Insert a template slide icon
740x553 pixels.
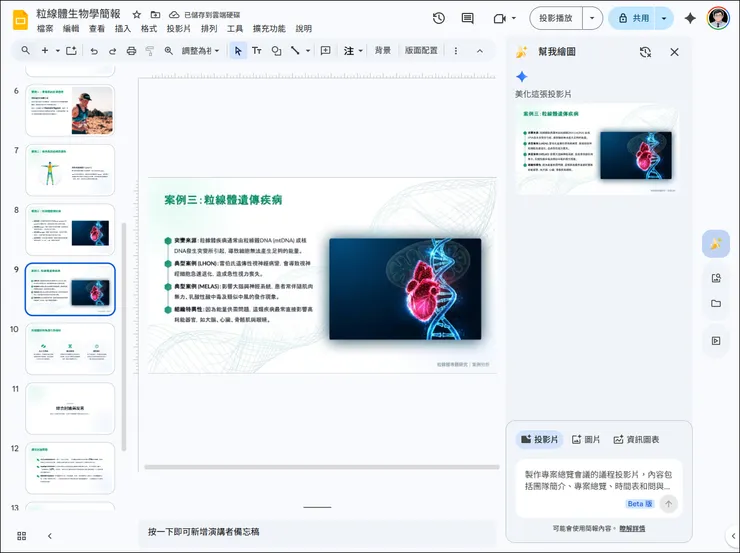coord(71,50)
